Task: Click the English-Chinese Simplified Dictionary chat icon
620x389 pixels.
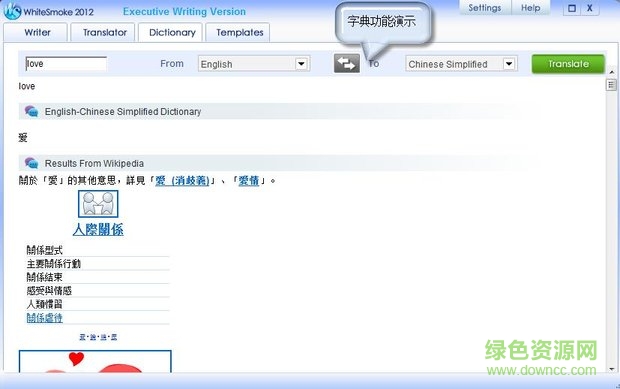Action: click(x=31, y=111)
